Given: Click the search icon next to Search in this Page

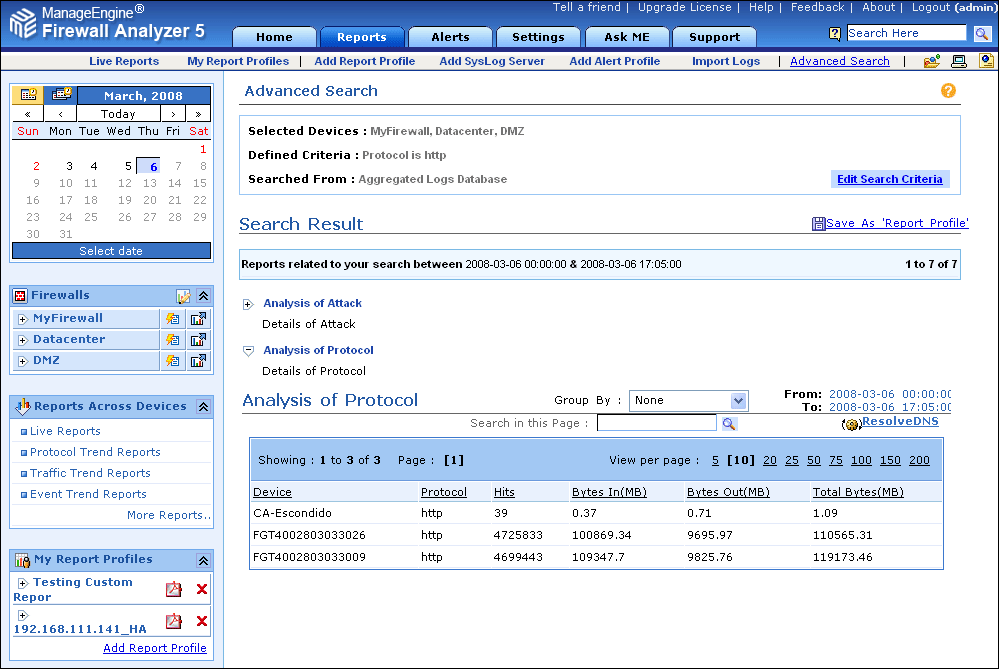Looking at the screenshot, I should pos(729,424).
